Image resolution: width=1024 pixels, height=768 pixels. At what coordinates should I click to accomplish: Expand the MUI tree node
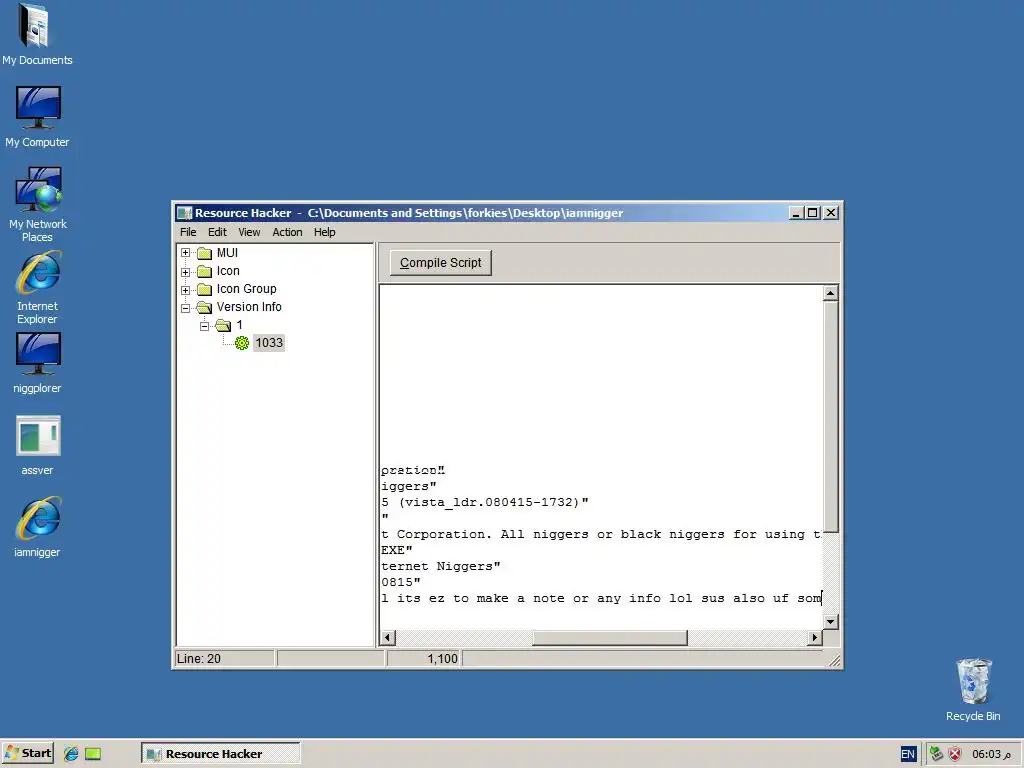[x=185, y=253]
